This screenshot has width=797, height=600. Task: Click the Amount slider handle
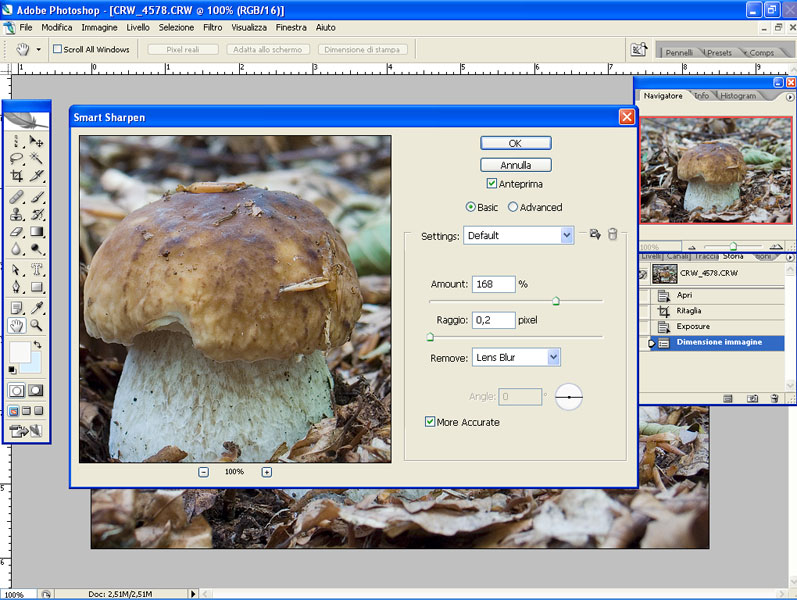pyautogui.click(x=556, y=301)
